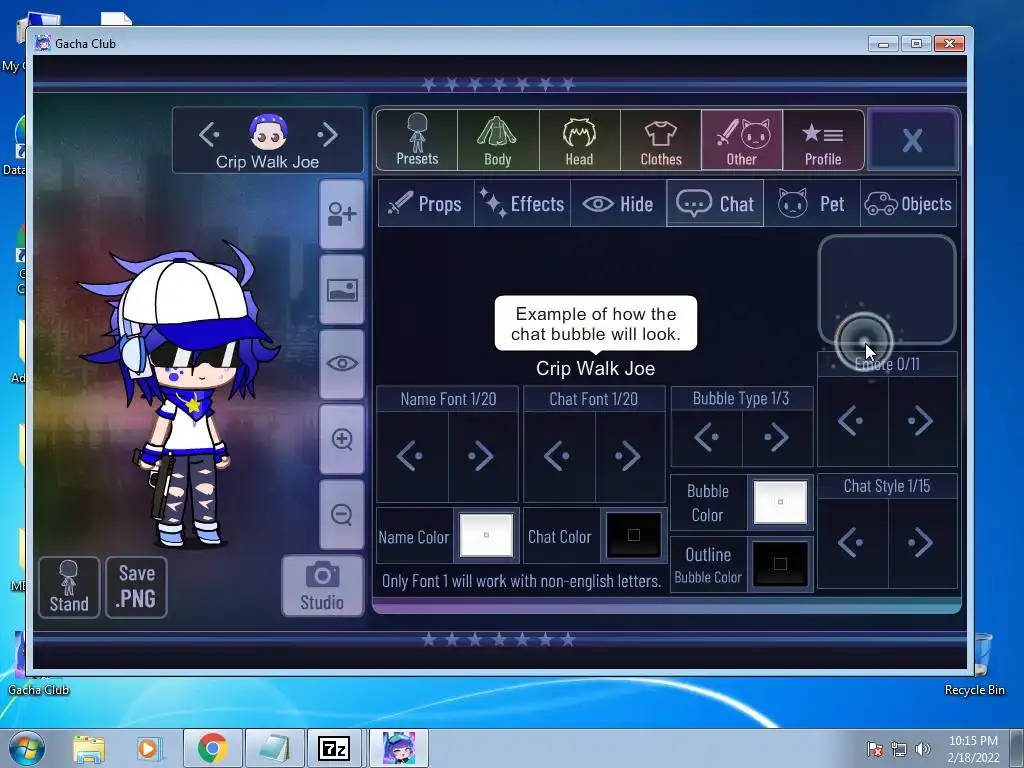Open the Gacha Club desktop shortcut

(38, 664)
